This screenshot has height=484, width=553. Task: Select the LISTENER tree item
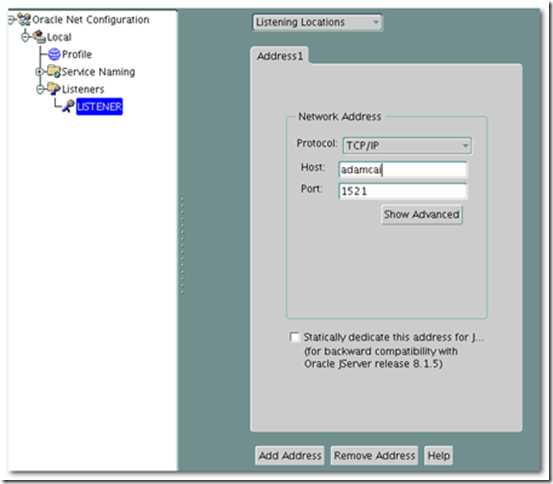pos(99,106)
